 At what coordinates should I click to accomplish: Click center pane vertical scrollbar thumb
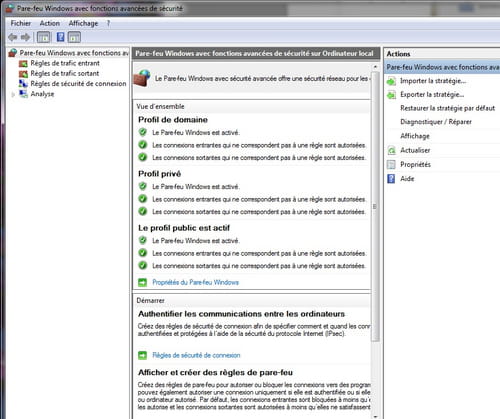[375, 206]
